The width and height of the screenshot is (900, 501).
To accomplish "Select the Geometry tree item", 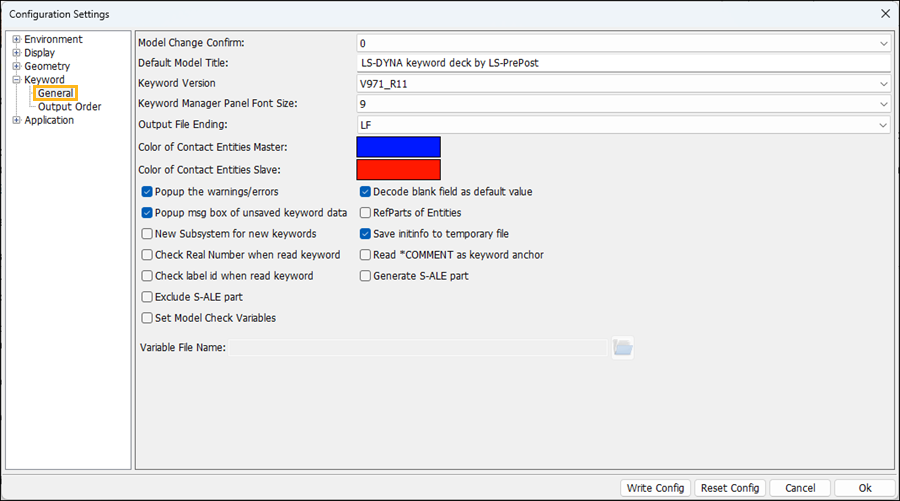I will pos(47,66).
